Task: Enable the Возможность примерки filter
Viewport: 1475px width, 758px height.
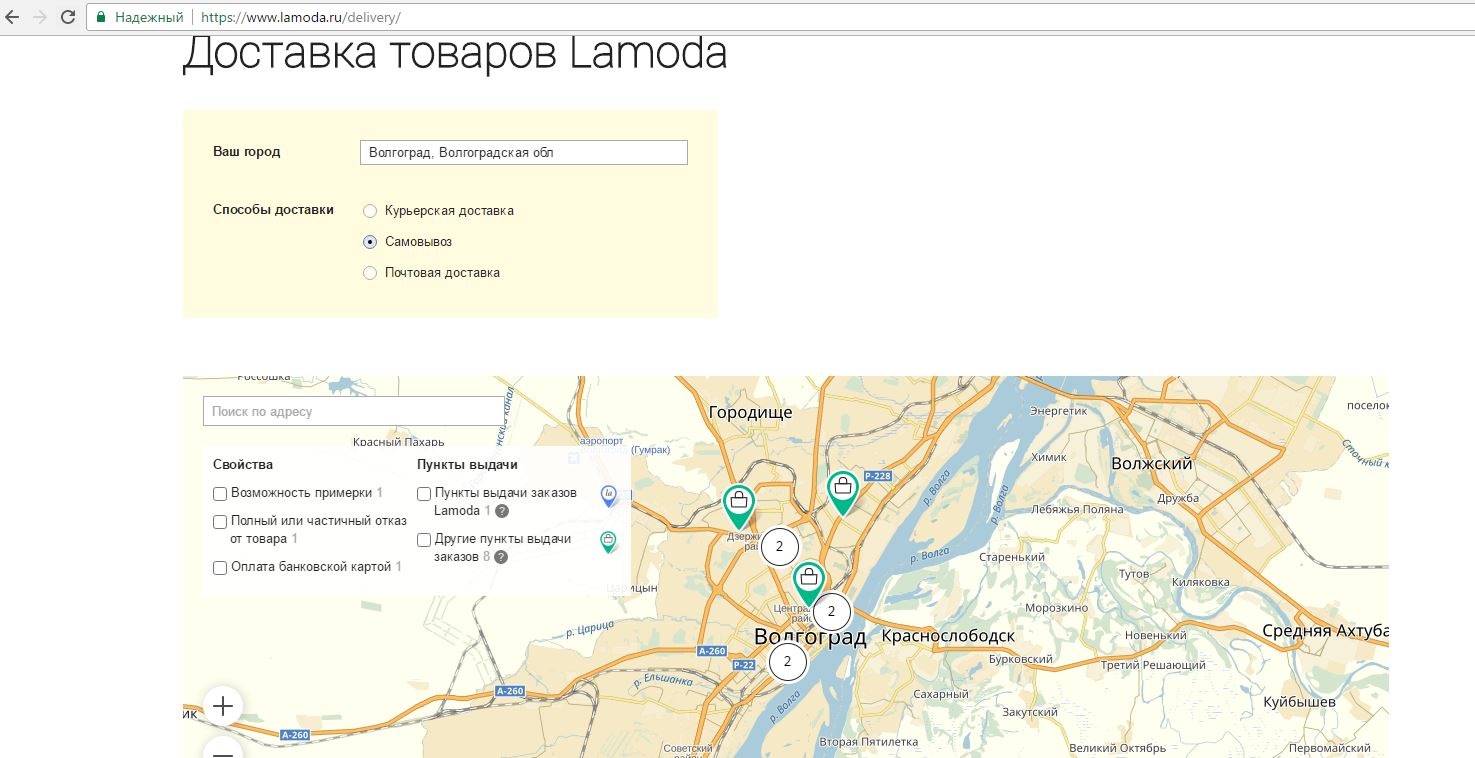Action: coord(220,494)
